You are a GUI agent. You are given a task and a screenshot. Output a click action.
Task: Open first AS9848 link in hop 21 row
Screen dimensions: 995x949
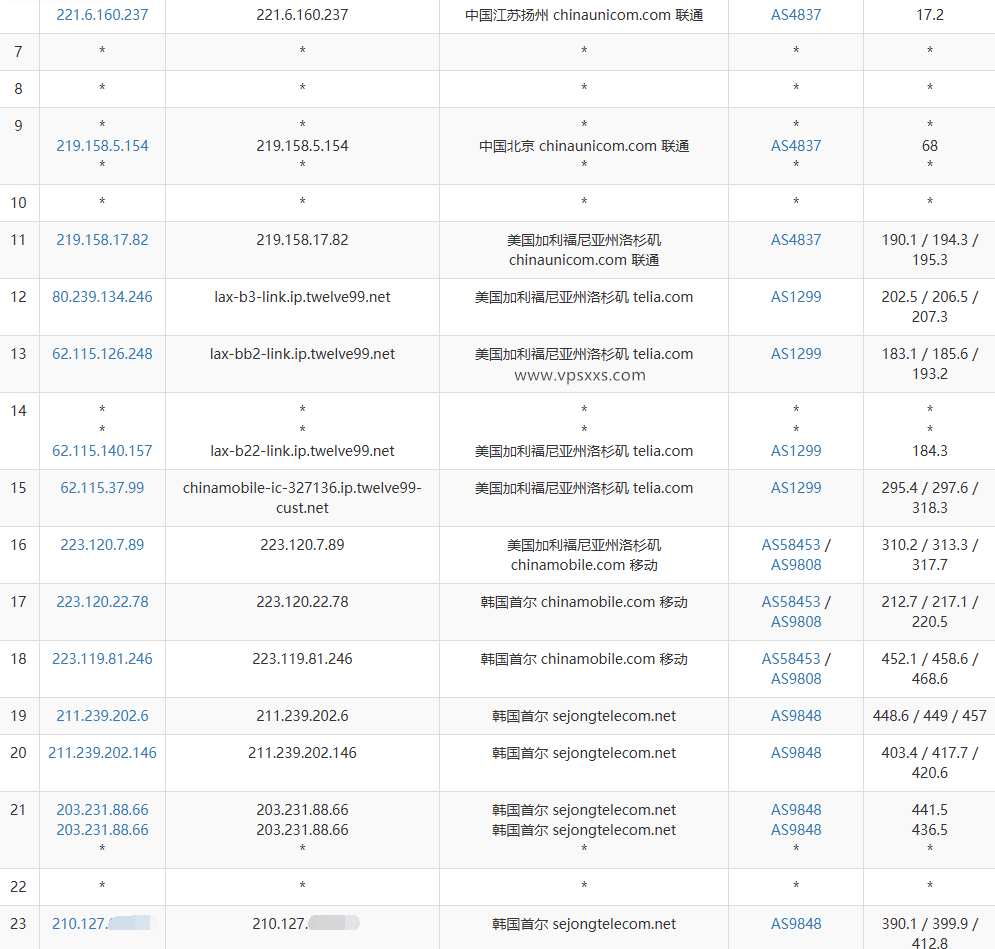point(796,810)
